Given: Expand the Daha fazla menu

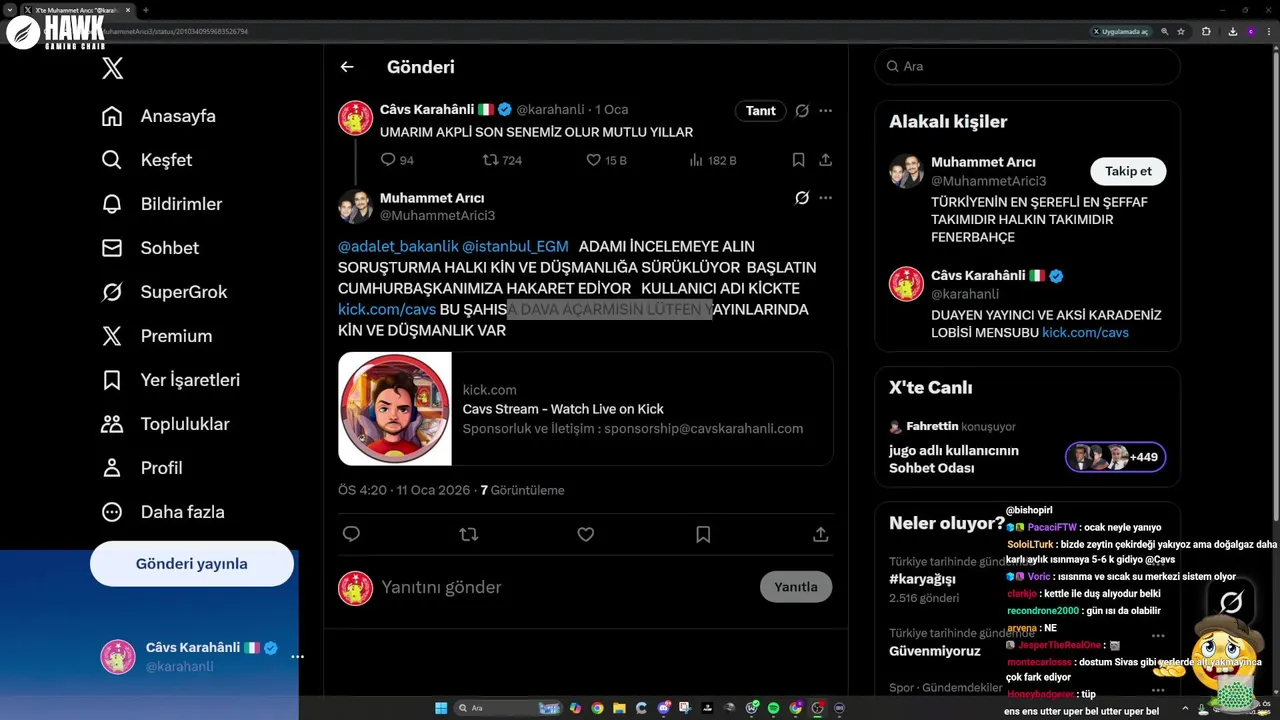Looking at the screenshot, I should (x=163, y=512).
